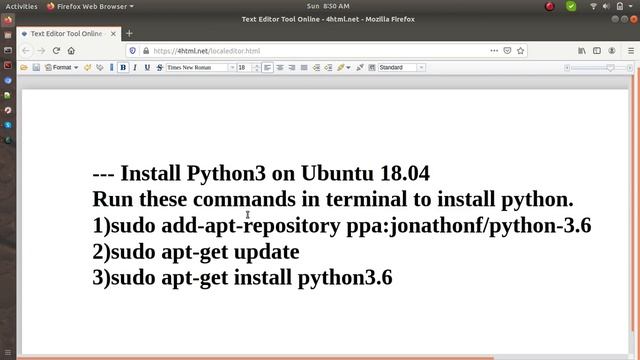Reload the current page

(56, 51)
